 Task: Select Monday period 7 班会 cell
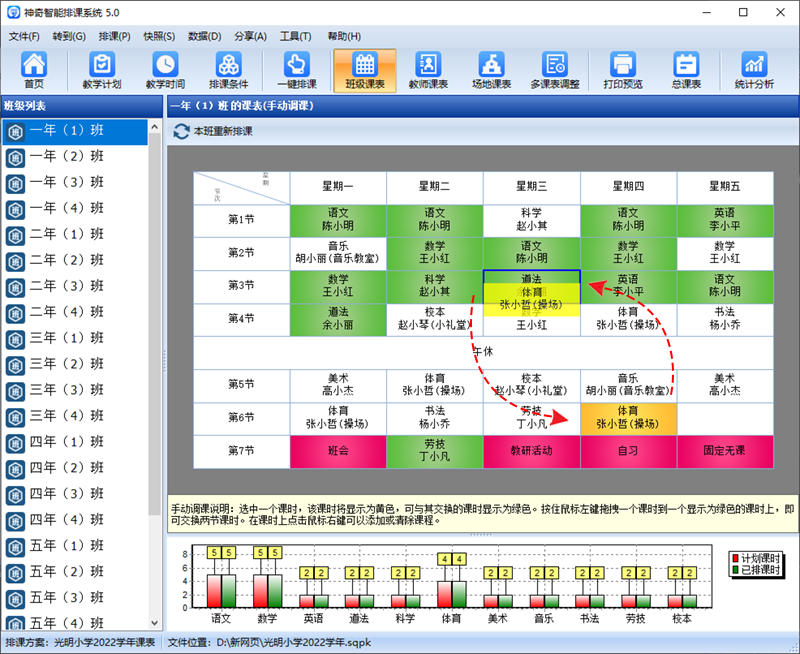[x=338, y=451]
